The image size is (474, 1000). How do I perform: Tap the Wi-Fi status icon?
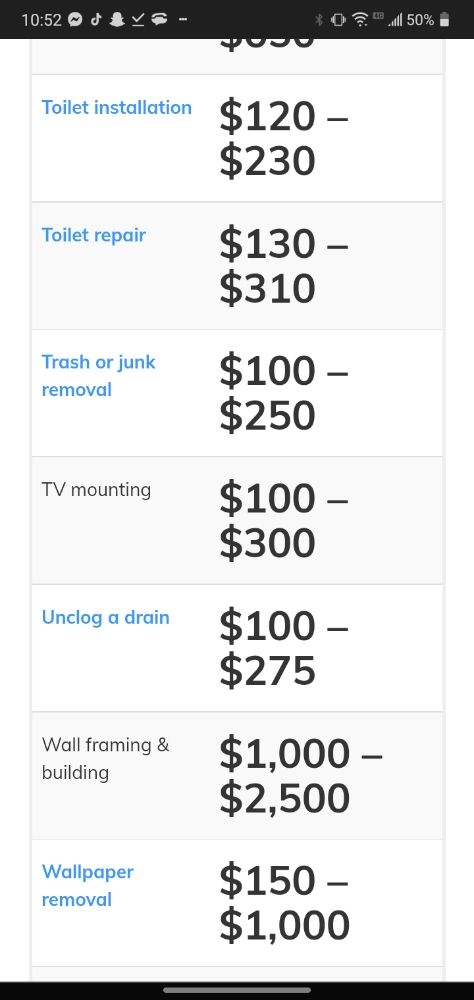[x=360, y=20]
